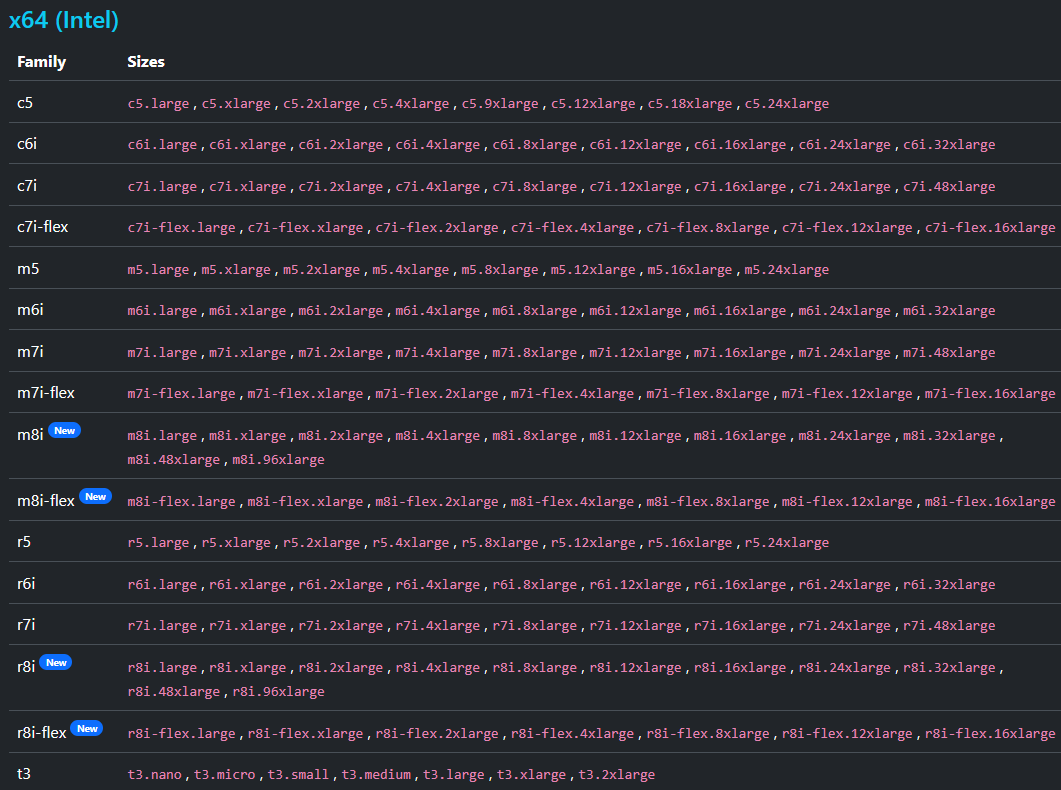Select the r6i family name
The height and width of the screenshot is (790, 1061).
26,583
